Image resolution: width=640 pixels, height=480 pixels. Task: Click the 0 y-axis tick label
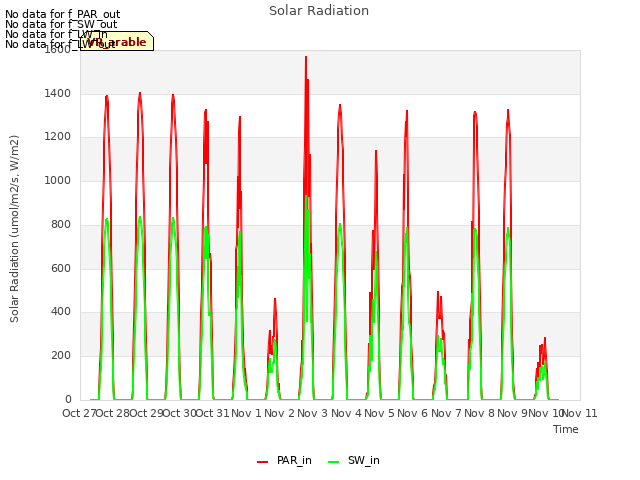click(68, 399)
